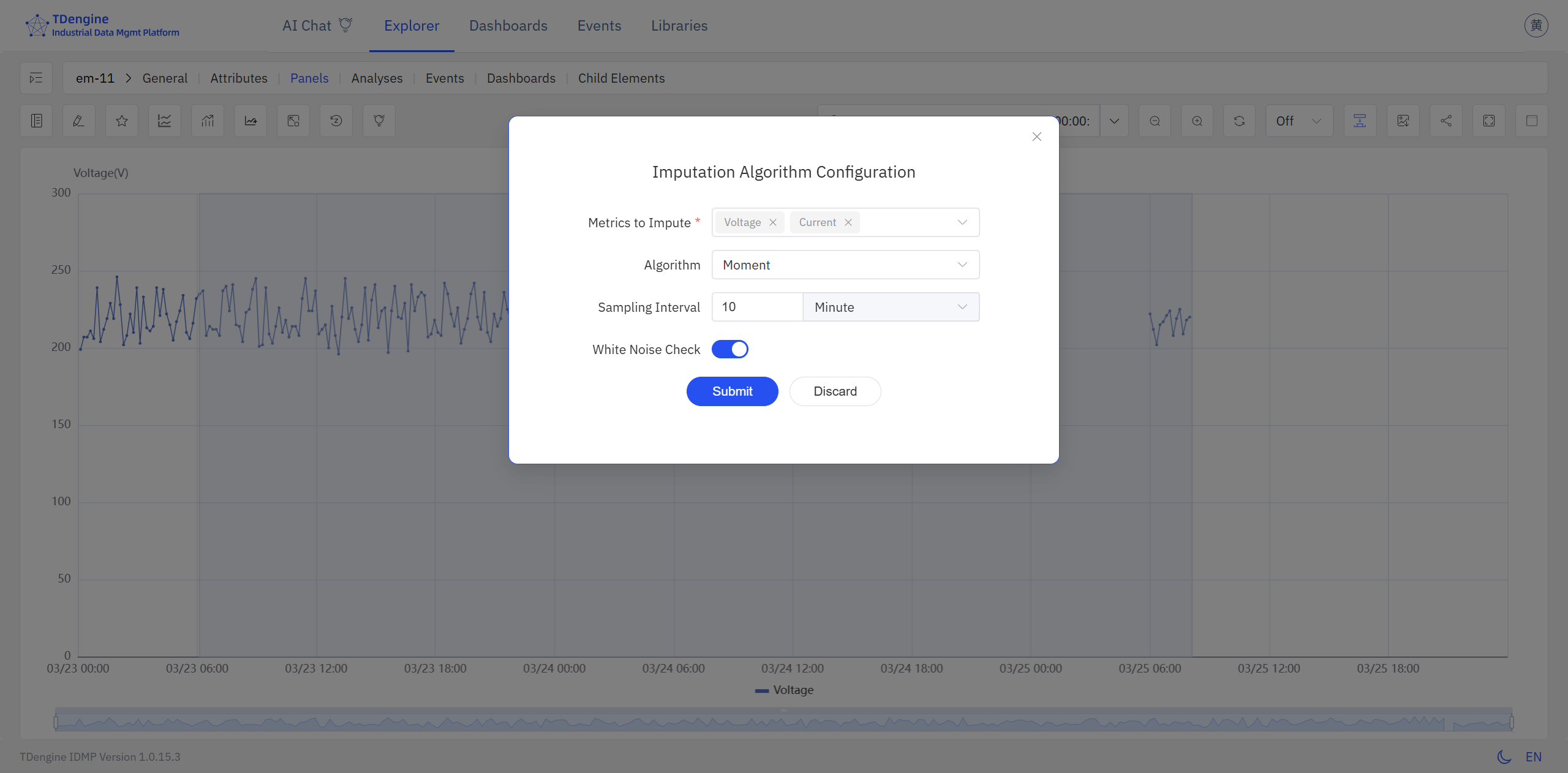1568x773 pixels.
Task: Select the line chart visualization icon
Action: [x=164, y=121]
